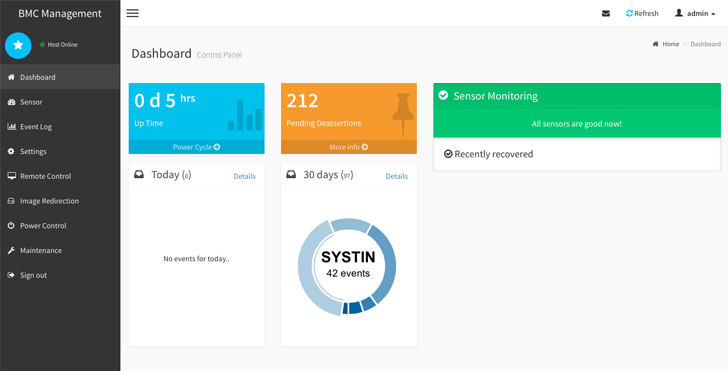This screenshot has width=728, height=371.
Task: Click the Sign out icon in the sidebar
Action: pos(11,275)
